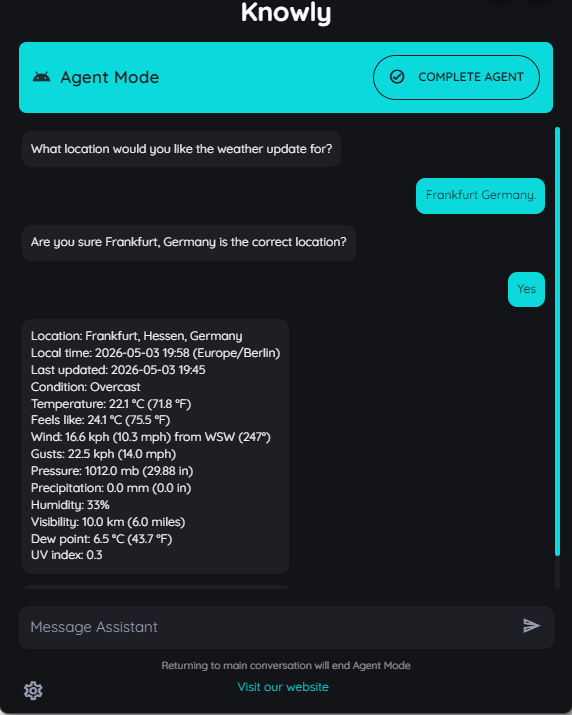Screen dimensions: 572x715
Task: Click the UV index: 0.3 line
Action: pyautogui.click(x=66, y=555)
